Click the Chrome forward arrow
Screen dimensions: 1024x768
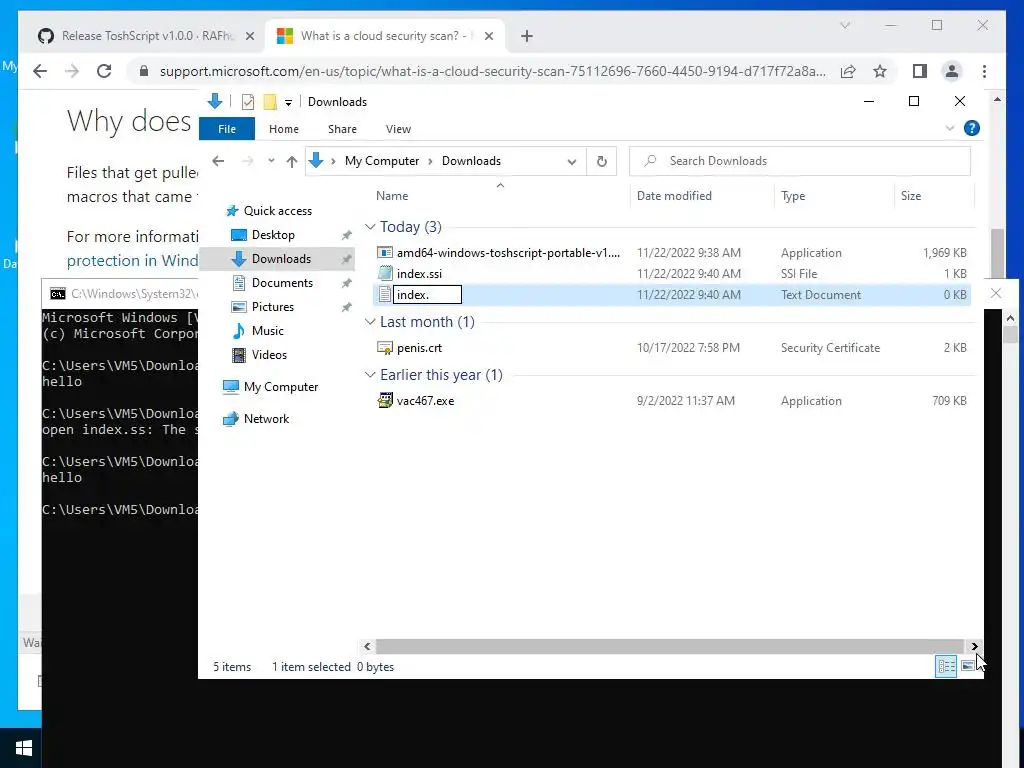tap(72, 71)
